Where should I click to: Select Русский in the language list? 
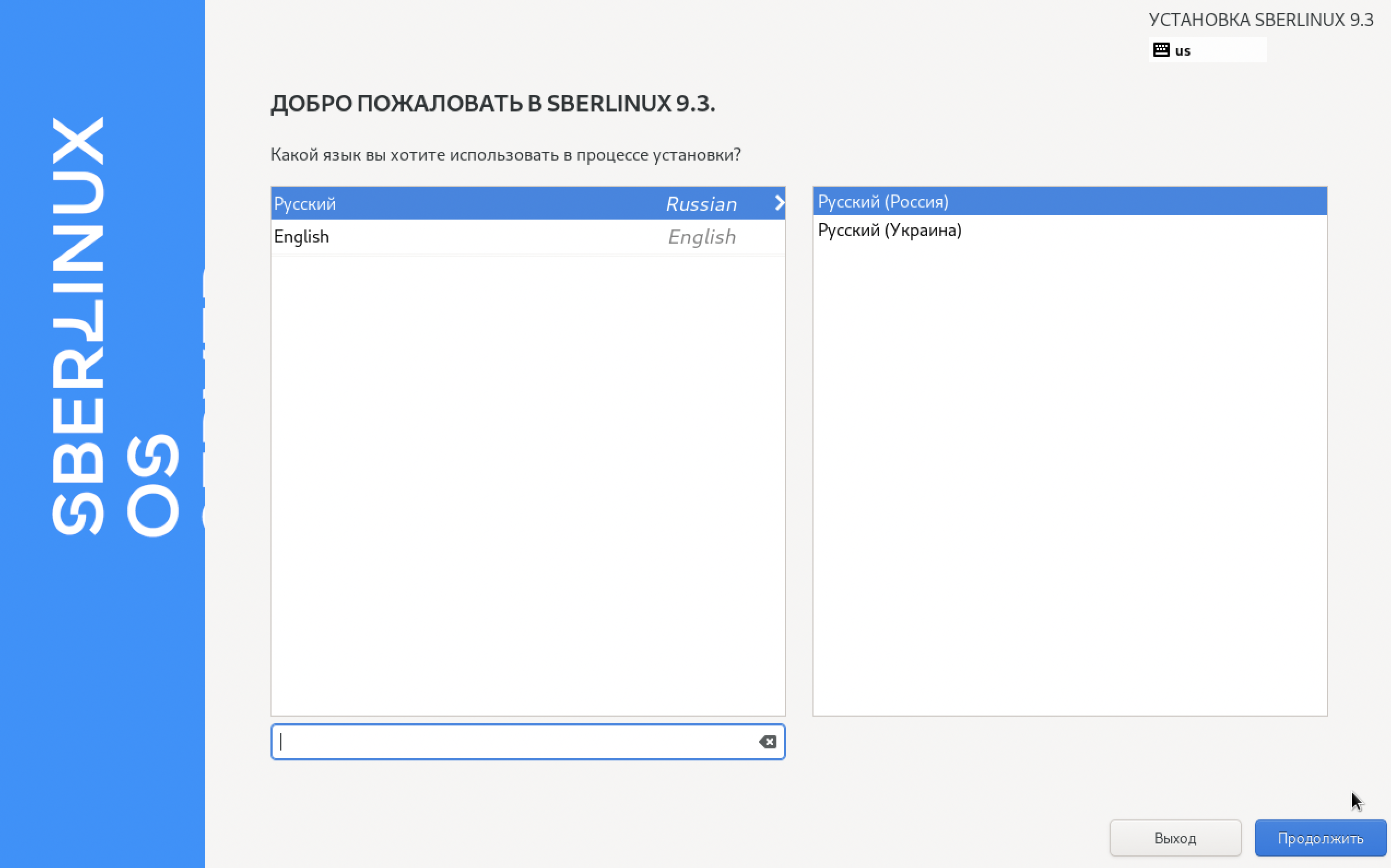pos(305,204)
